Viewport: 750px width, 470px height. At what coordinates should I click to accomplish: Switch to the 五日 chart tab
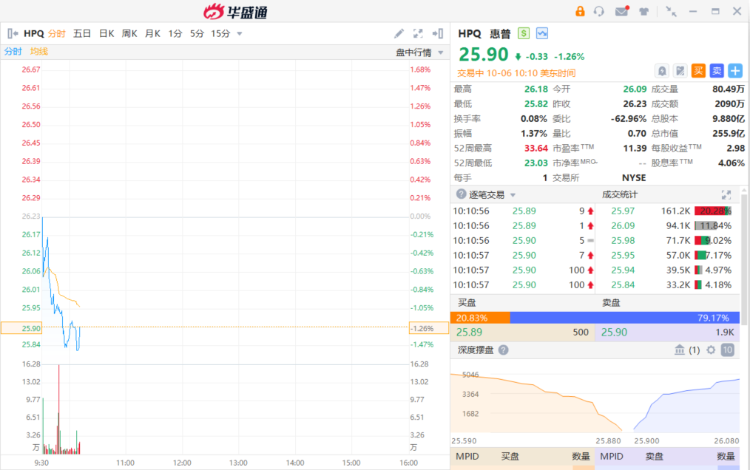click(81, 33)
